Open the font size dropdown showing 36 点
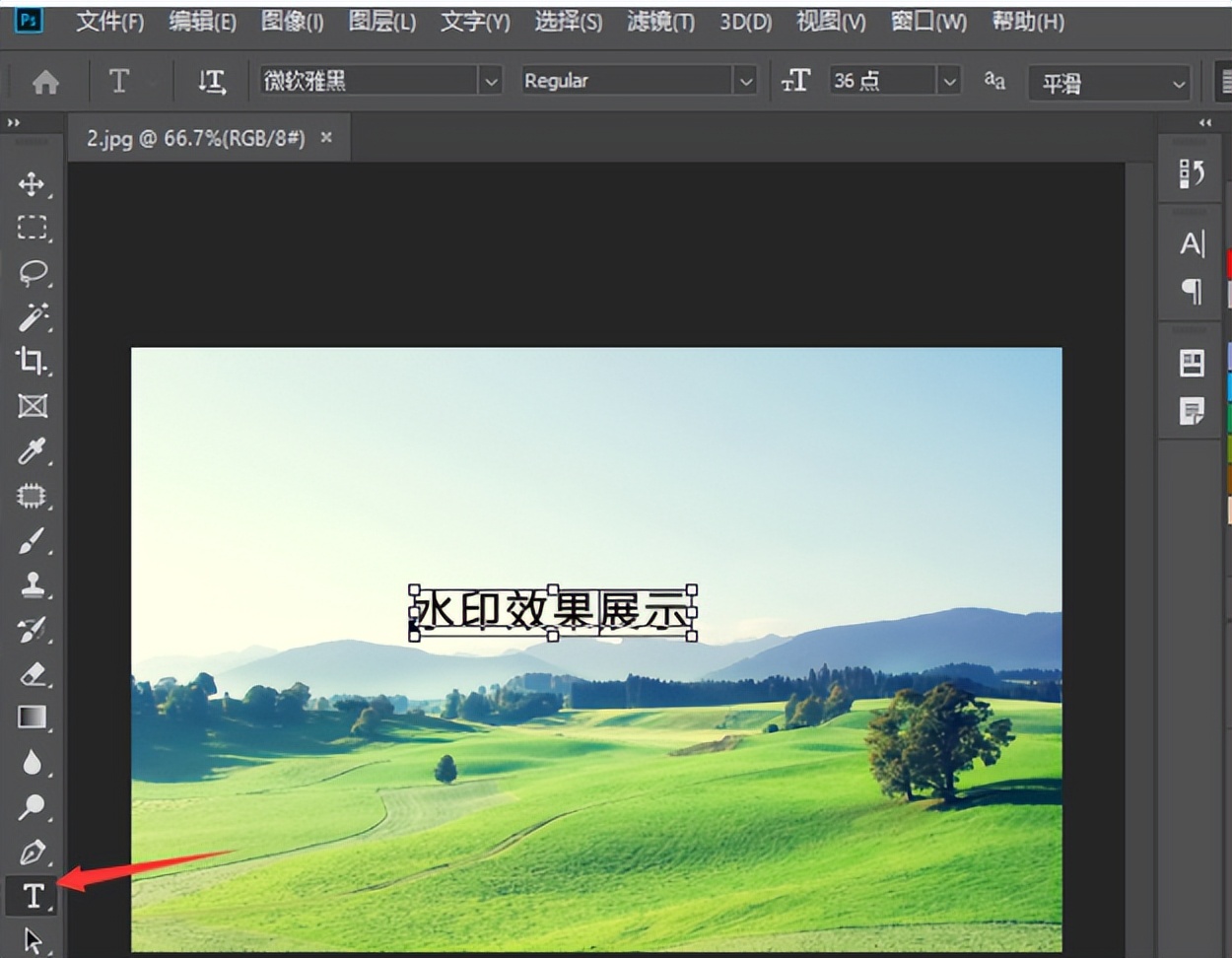The height and width of the screenshot is (958, 1232). (948, 82)
